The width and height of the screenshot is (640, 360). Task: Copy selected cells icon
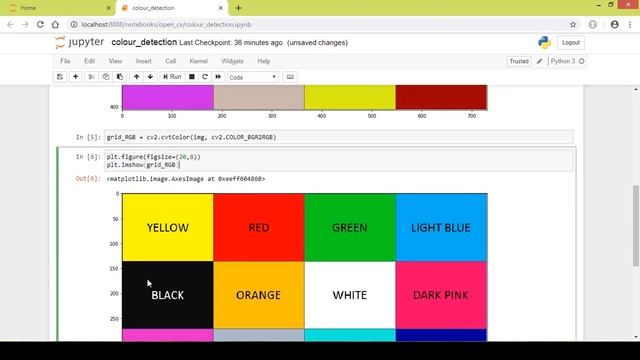pyautogui.click(x=106, y=77)
